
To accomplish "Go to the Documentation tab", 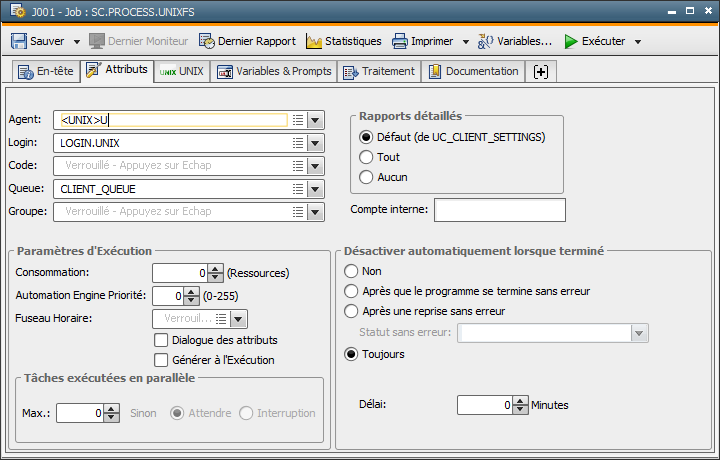I will [x=473, y=71].
